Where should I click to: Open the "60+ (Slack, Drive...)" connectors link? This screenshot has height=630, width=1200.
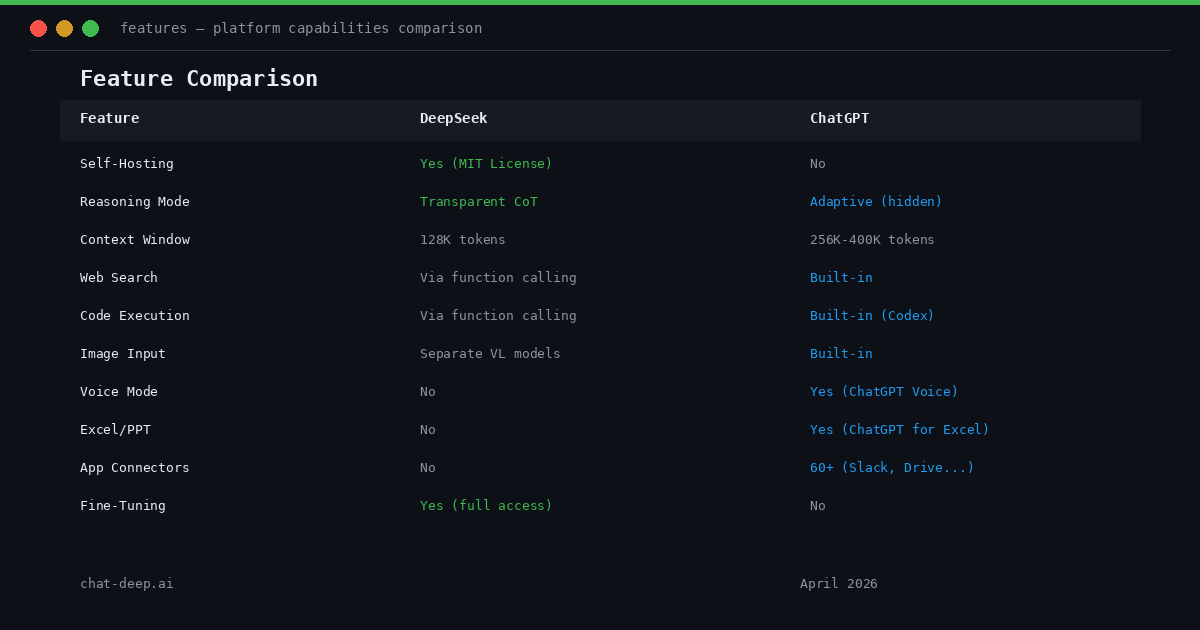tap(892, 467)
